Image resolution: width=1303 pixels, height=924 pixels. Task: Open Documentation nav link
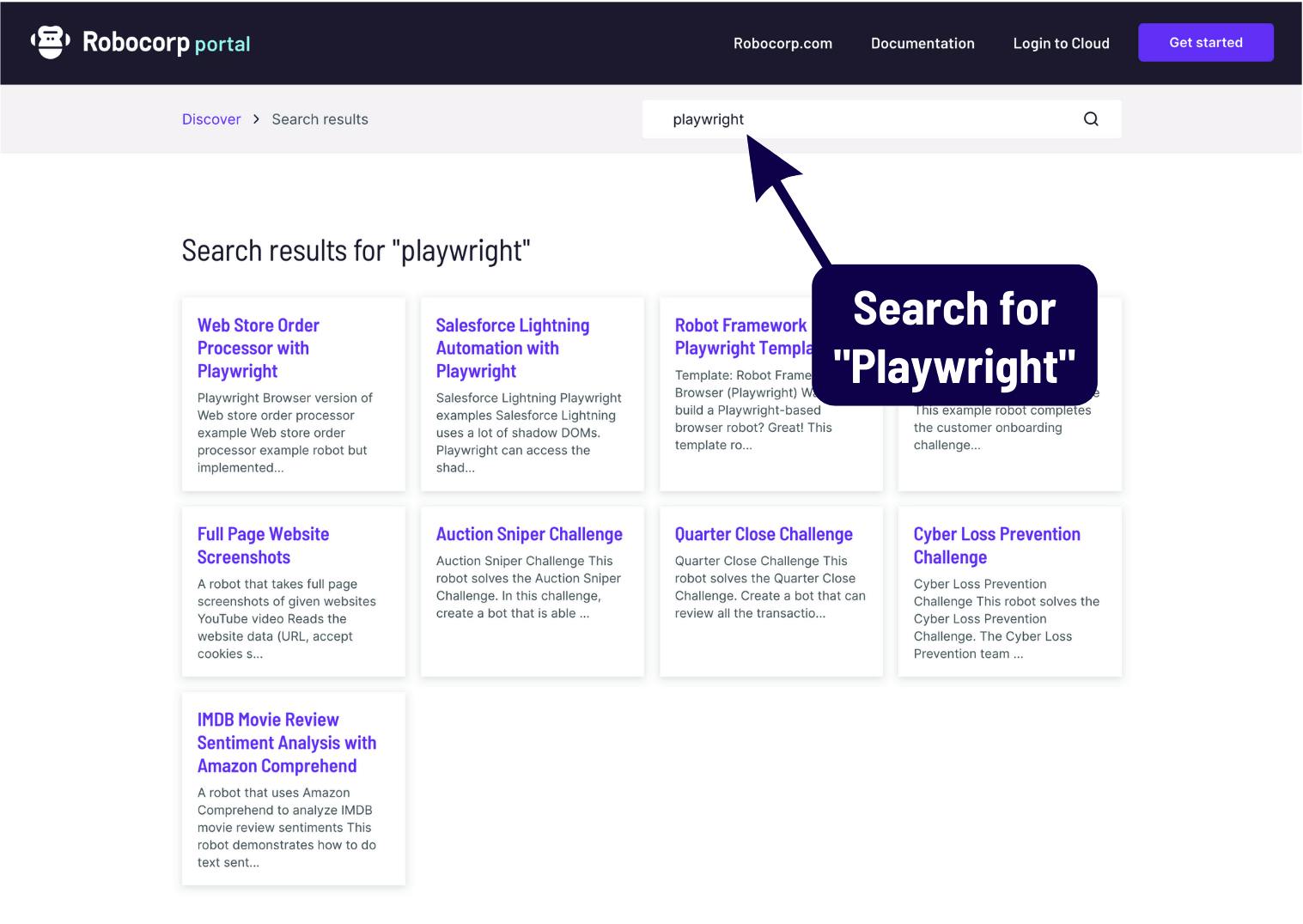pyautogui.click(x=922, y=43)
